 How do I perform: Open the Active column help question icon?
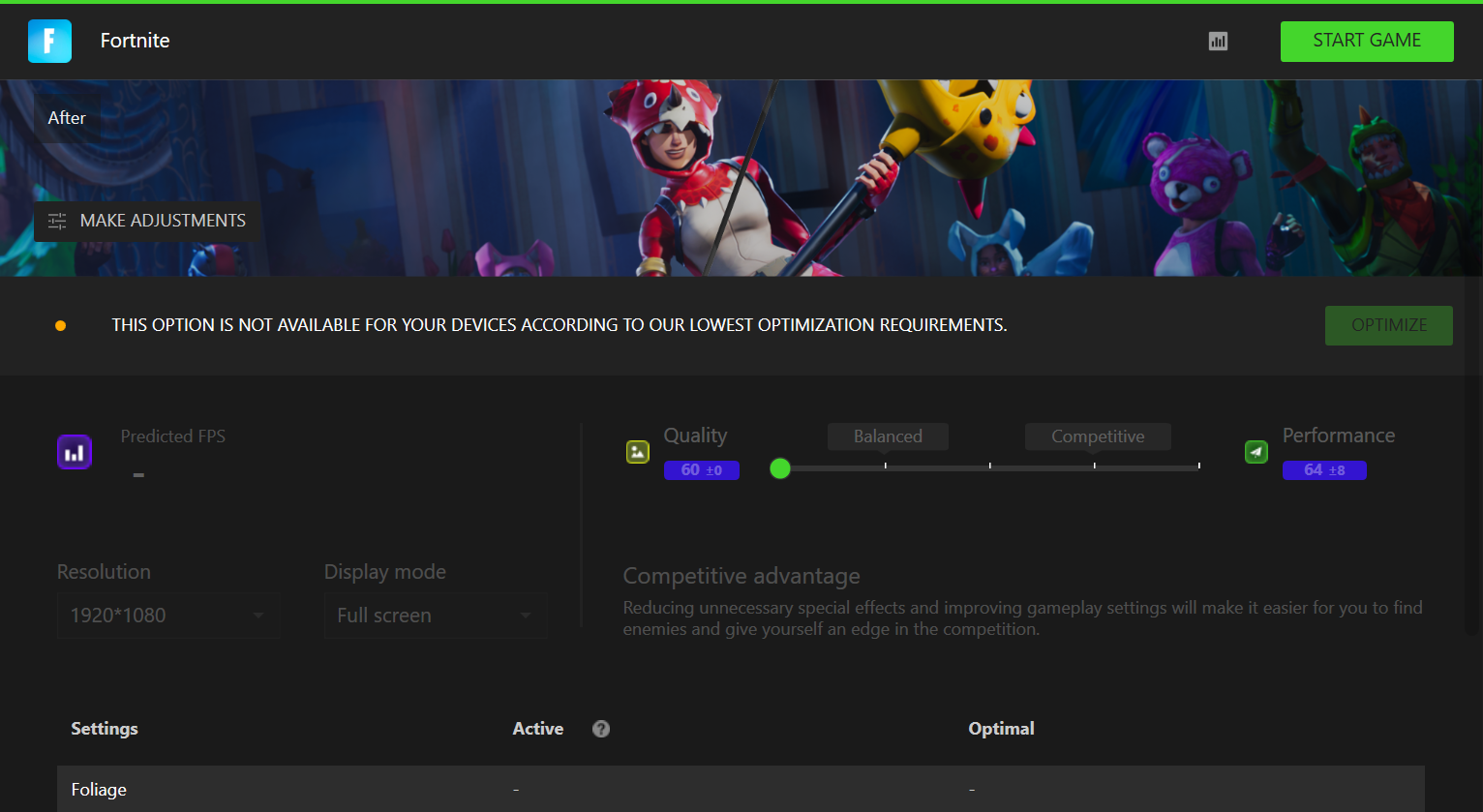[601, 729]
